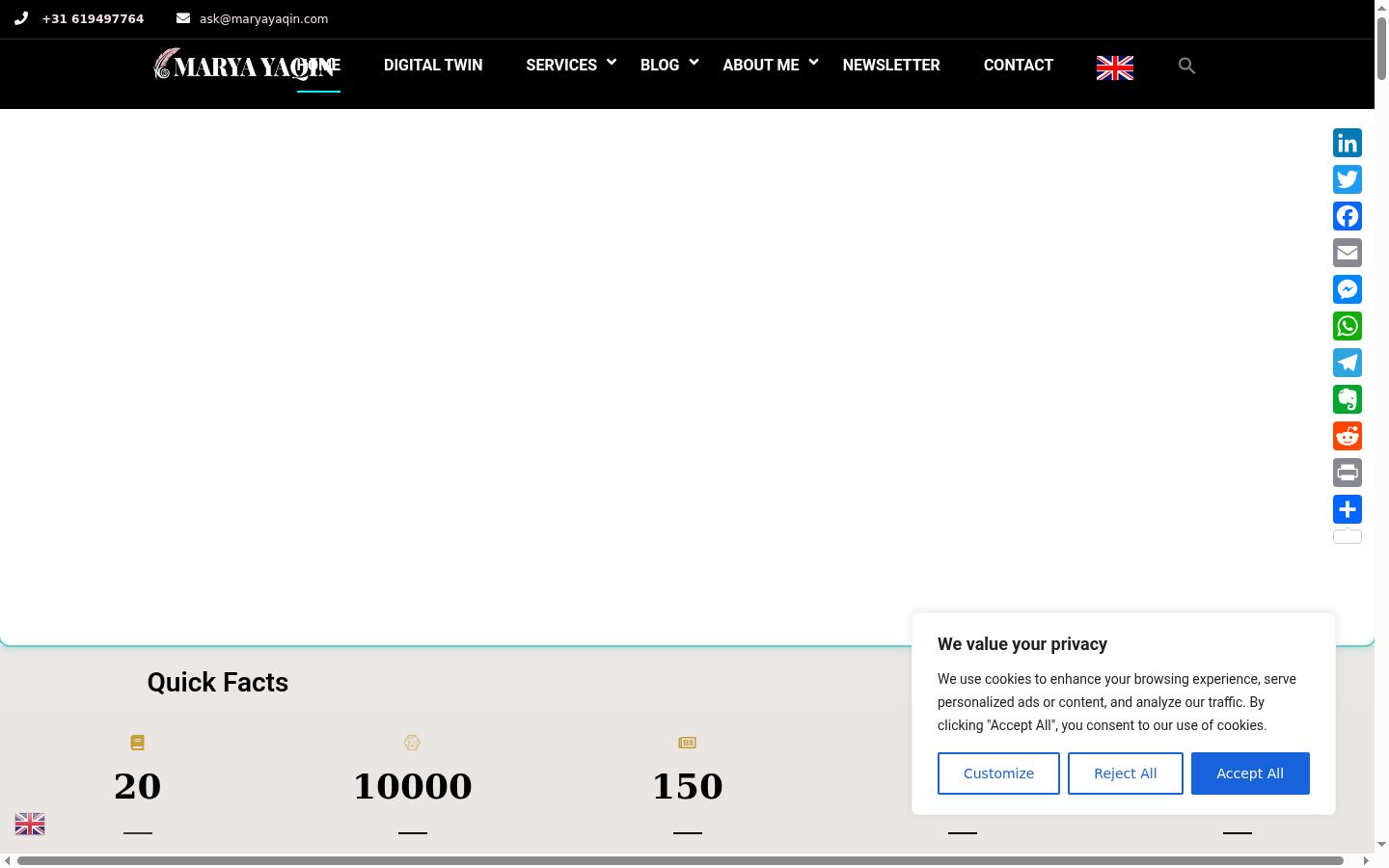Image resolution: width=1389 pixels, height=868 pixels.
Task: Click the envelope icon in top bar
Action: click(x=183, y=17)
